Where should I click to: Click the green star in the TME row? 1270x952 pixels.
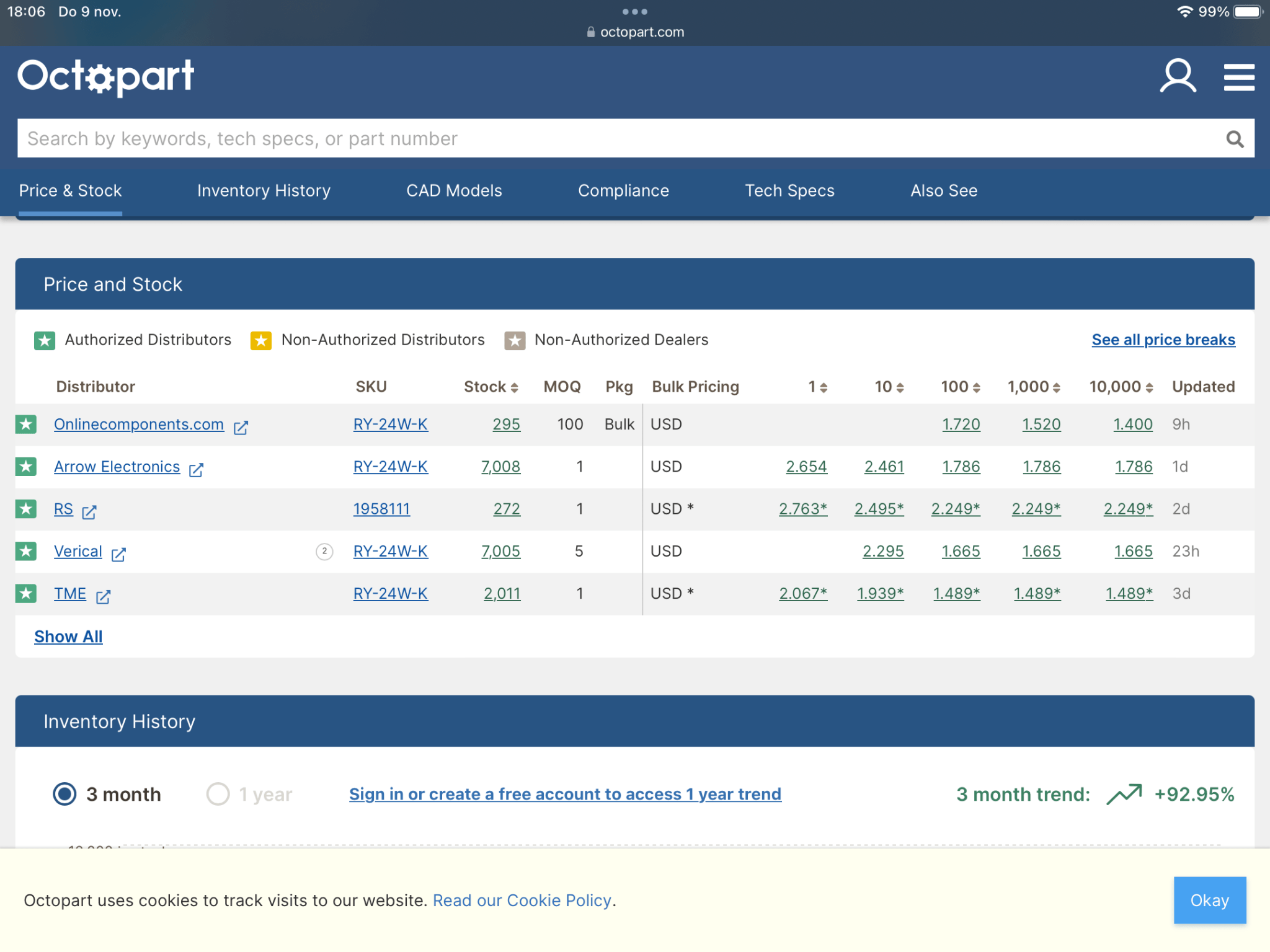pyautogui.click(x=26, y=593)
